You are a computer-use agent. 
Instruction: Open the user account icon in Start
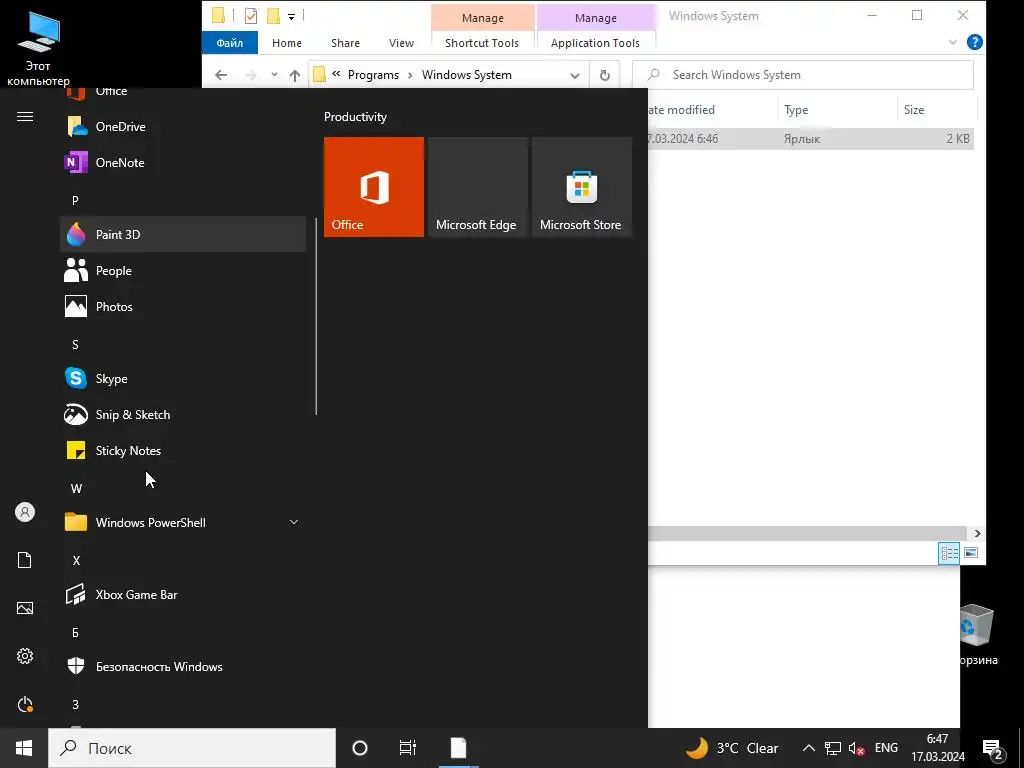coord(25,512)
